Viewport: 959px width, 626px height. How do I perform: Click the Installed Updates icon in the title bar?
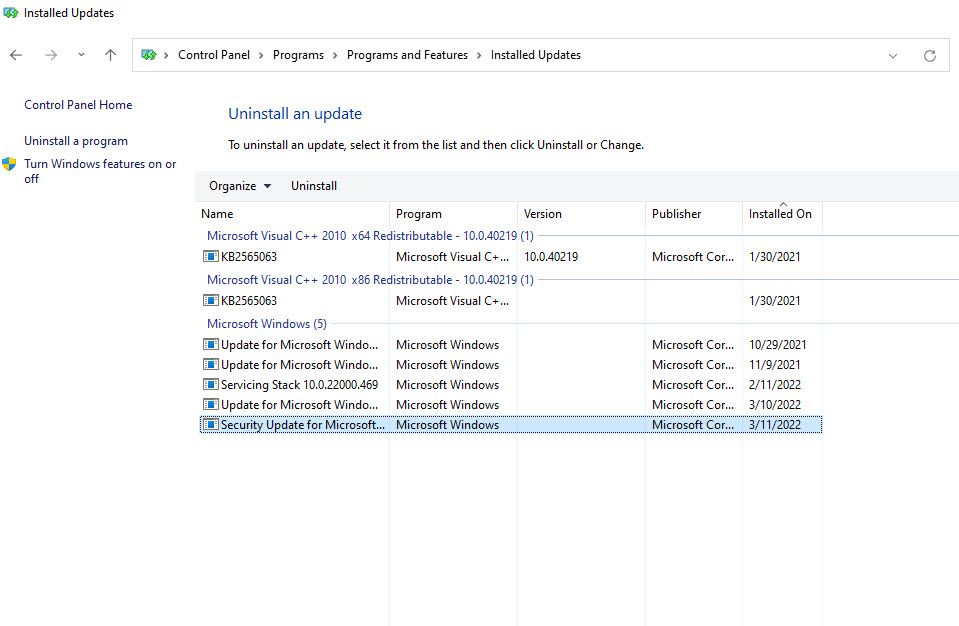click(10, 13)
